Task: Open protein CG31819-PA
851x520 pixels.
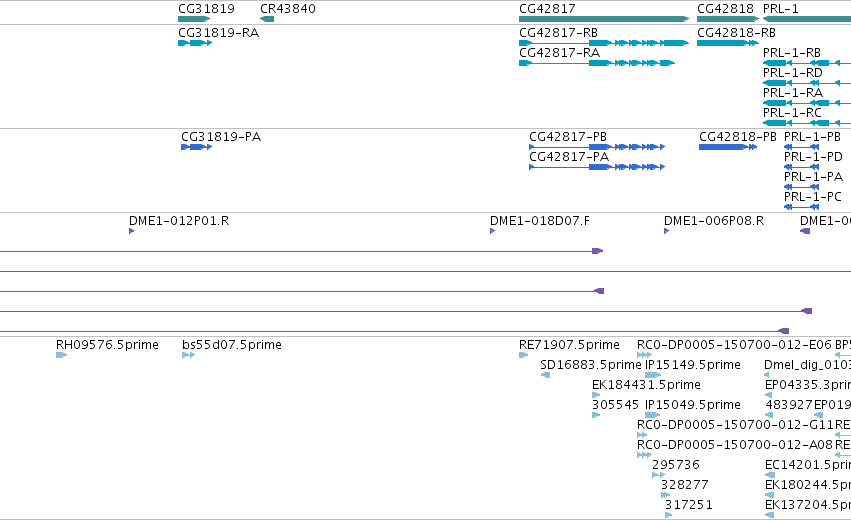Action: tap(221, 137)
